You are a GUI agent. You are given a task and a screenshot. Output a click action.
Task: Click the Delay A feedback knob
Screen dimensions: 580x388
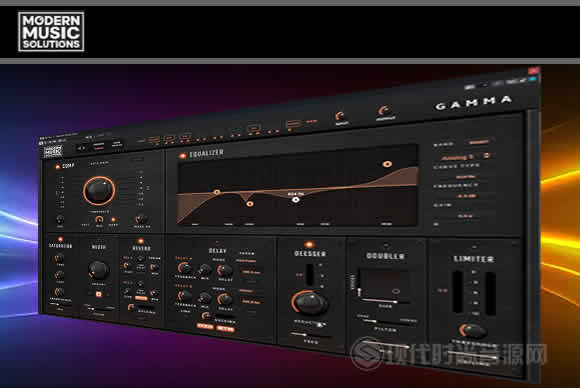184,268
